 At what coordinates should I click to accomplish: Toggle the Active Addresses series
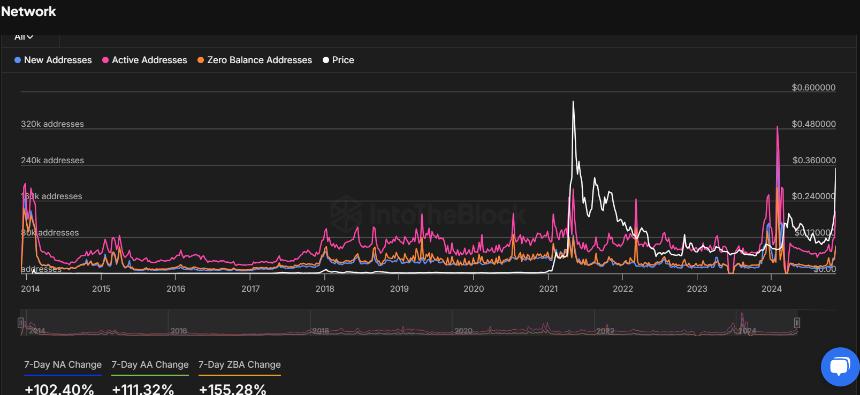pyautogui.click(x=149, y=60)
